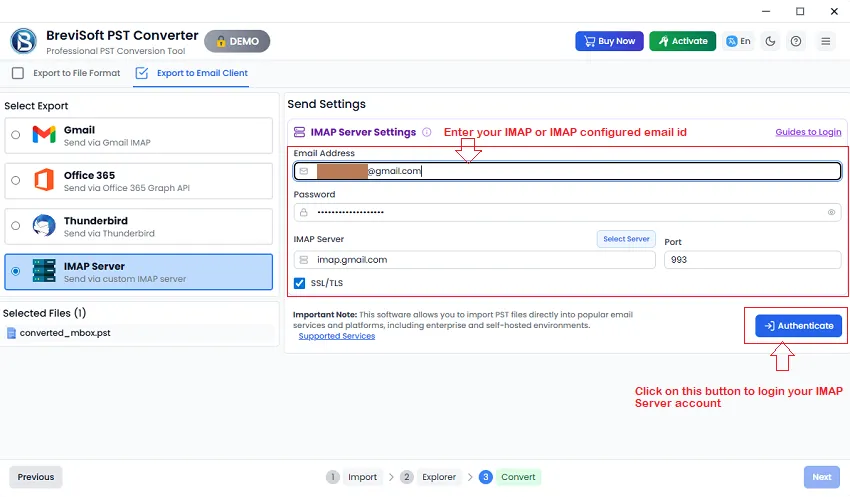
Task: Click the IMAP Server Settings info icon
Action: [427, 132]
